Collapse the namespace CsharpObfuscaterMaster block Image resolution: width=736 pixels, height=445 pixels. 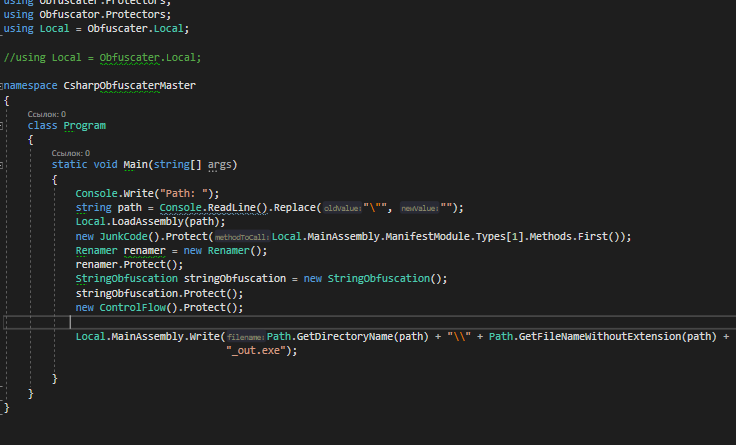[3, 86]
